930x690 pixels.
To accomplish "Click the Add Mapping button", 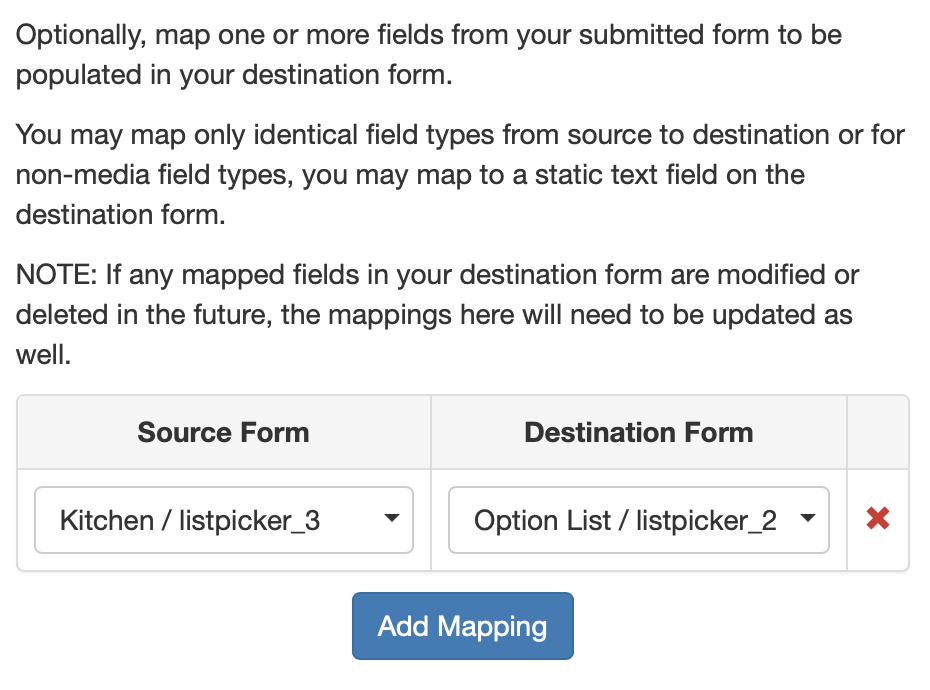I will click(x=462, y=627).
